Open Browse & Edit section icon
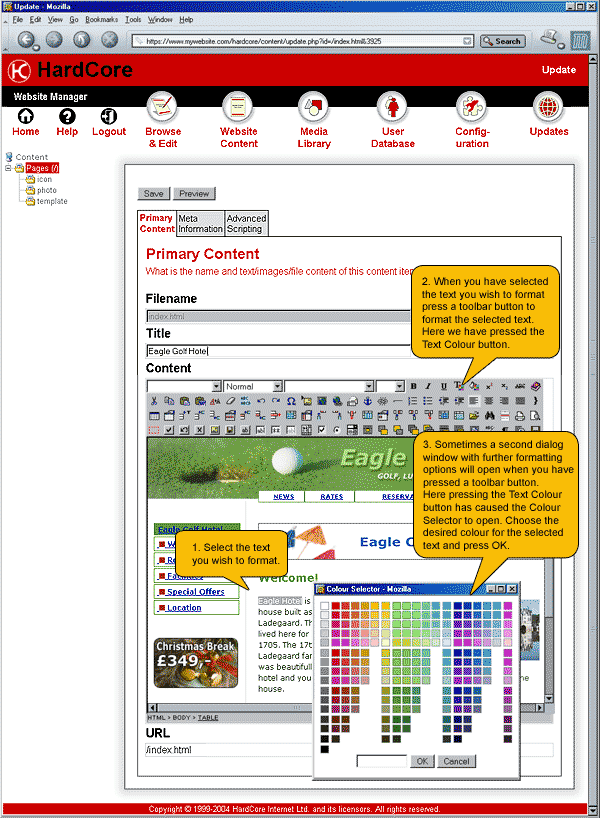Image resolution: width=600 pixels, height=818 pixels. tap(162, 107)
